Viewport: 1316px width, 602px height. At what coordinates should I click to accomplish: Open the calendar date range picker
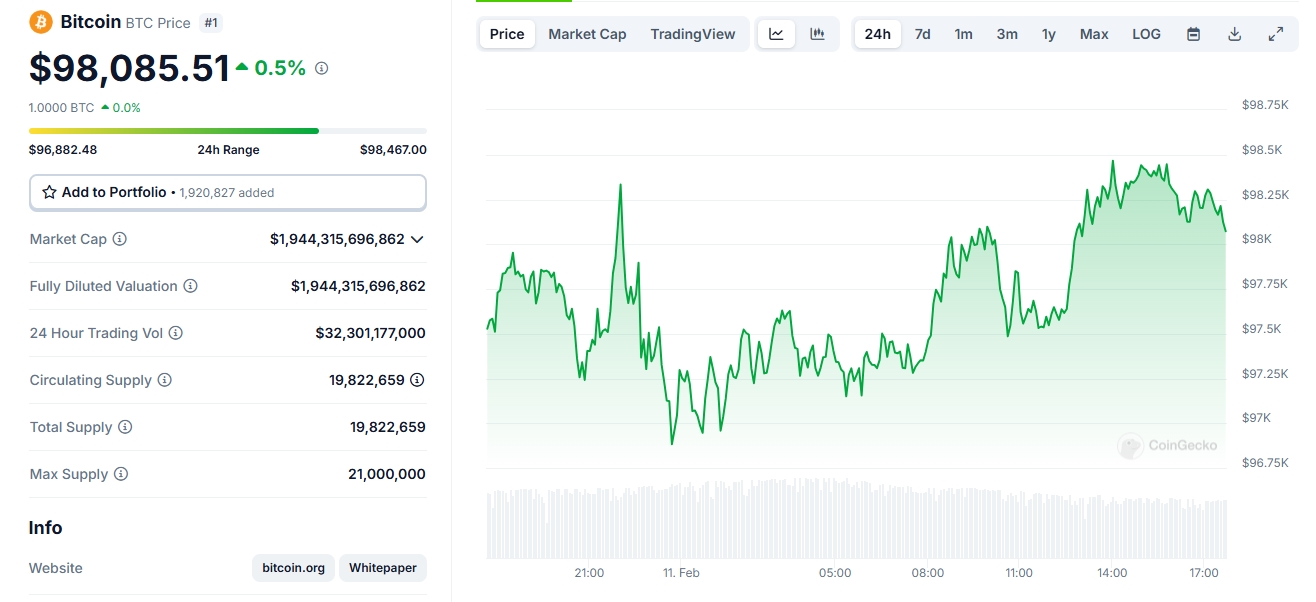pos(1193,34)
